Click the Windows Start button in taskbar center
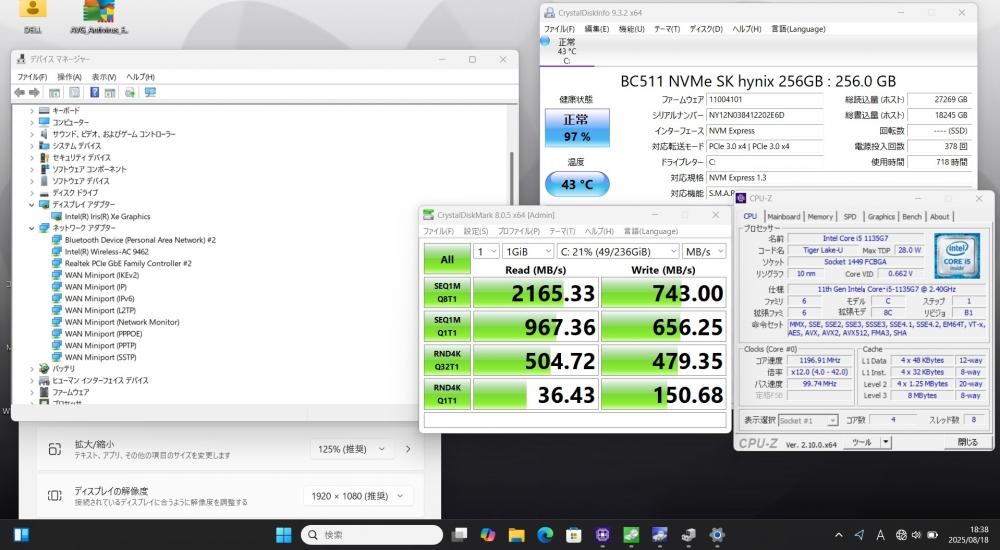1000x550 pixels. pyautogui.click(x=284, y=535)
